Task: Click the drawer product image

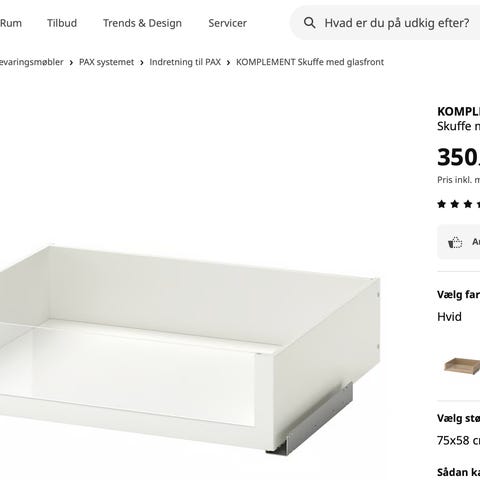Action: pyautogui.click(x=190, y=350)
